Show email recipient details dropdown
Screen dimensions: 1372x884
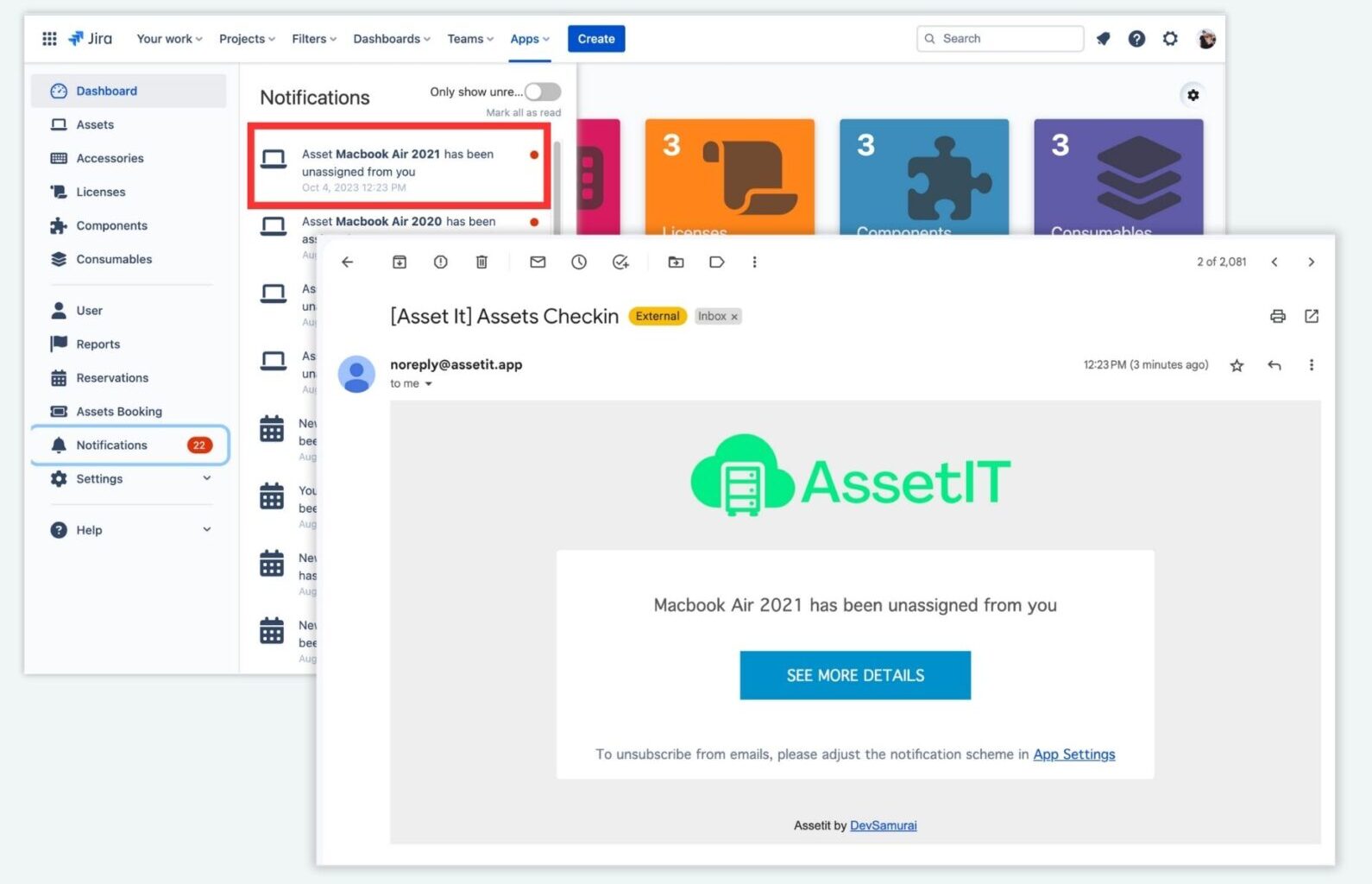pyautogui.click(x=428, y=384)
